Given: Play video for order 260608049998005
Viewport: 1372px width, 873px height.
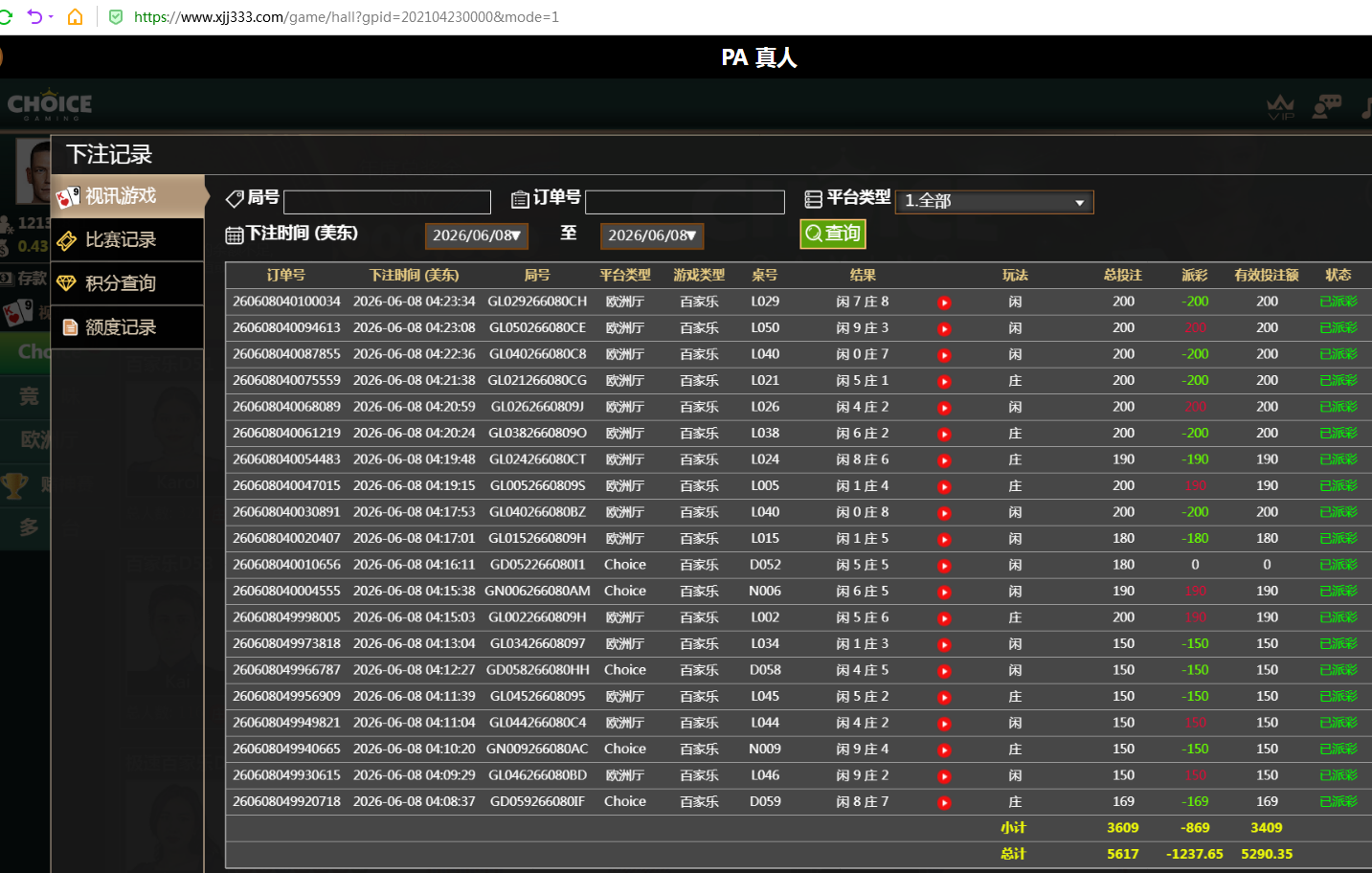Looking at the screenshot, I should [x=944, y=618].
